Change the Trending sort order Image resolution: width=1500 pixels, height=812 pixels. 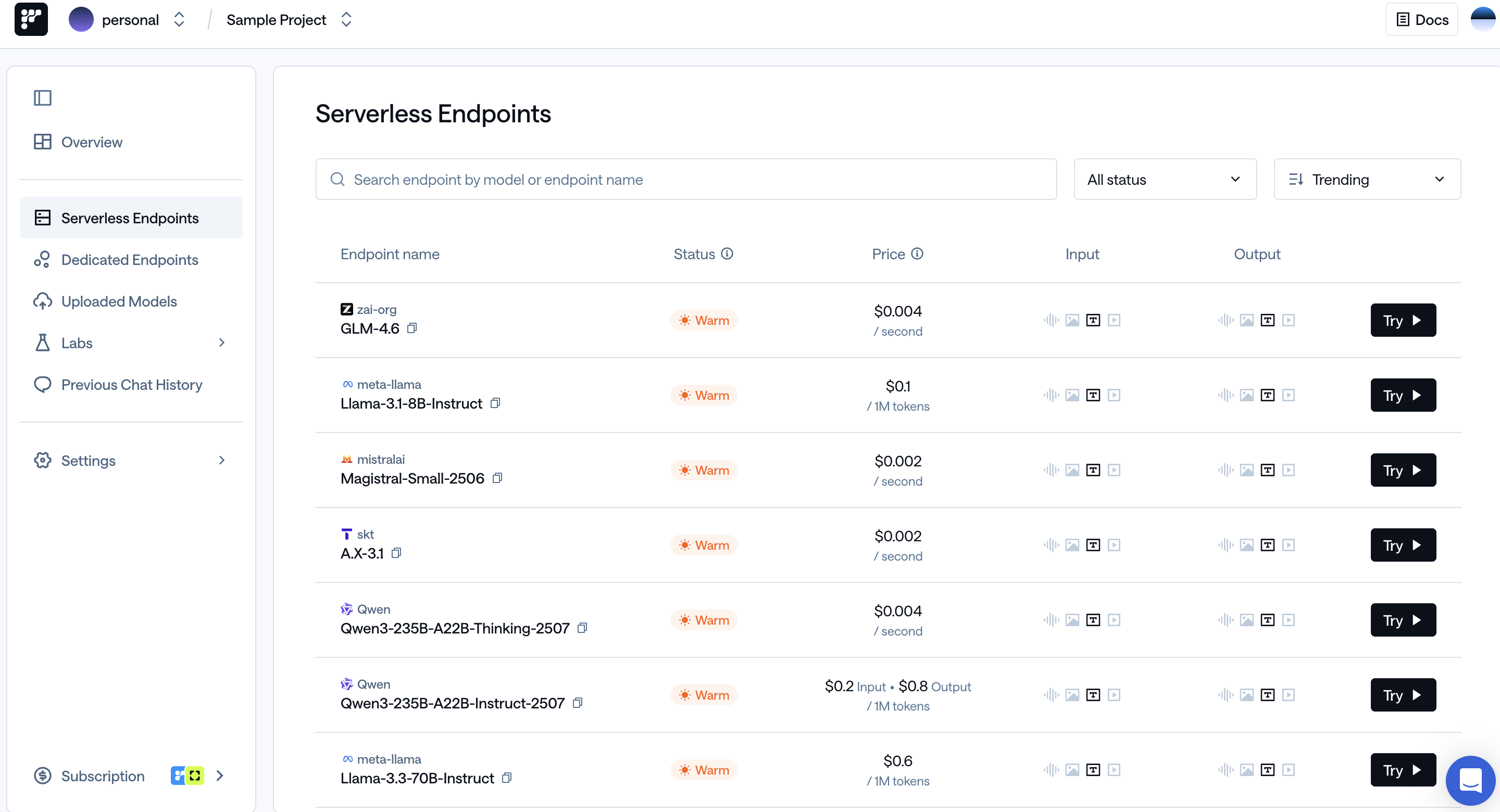(x=1367, y=179)
